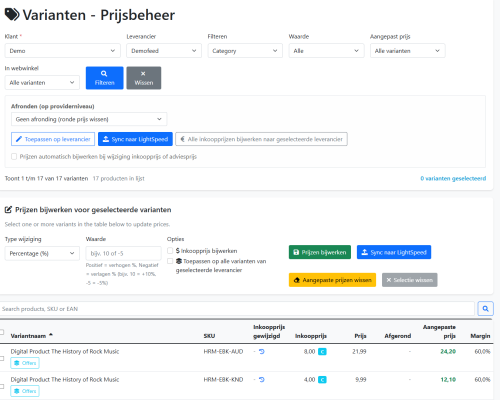The width and height of the screenshot is (500, 400).
Task: Open Offers badge of the HRM-EBK-AUD product
Action: (x=25, y=363)
